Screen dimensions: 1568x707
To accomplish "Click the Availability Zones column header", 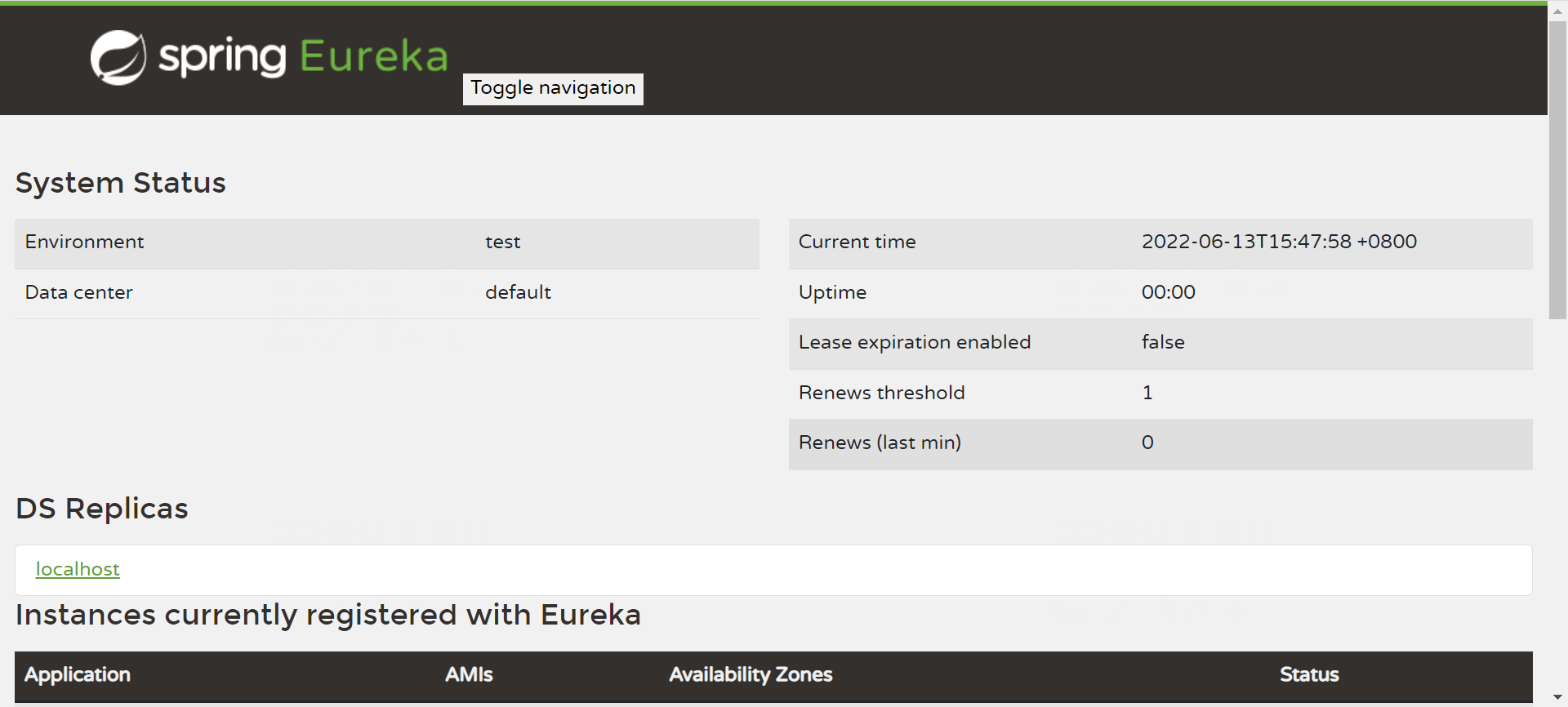I will (x=751, y=674).
